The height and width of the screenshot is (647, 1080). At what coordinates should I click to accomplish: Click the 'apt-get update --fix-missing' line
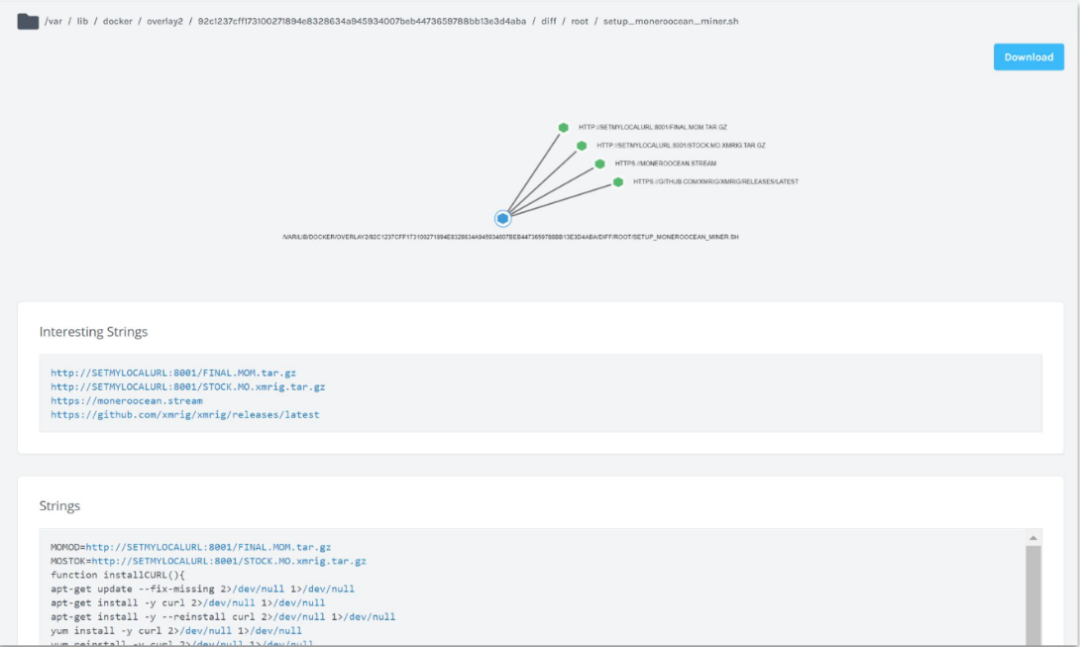coord(202,589)
